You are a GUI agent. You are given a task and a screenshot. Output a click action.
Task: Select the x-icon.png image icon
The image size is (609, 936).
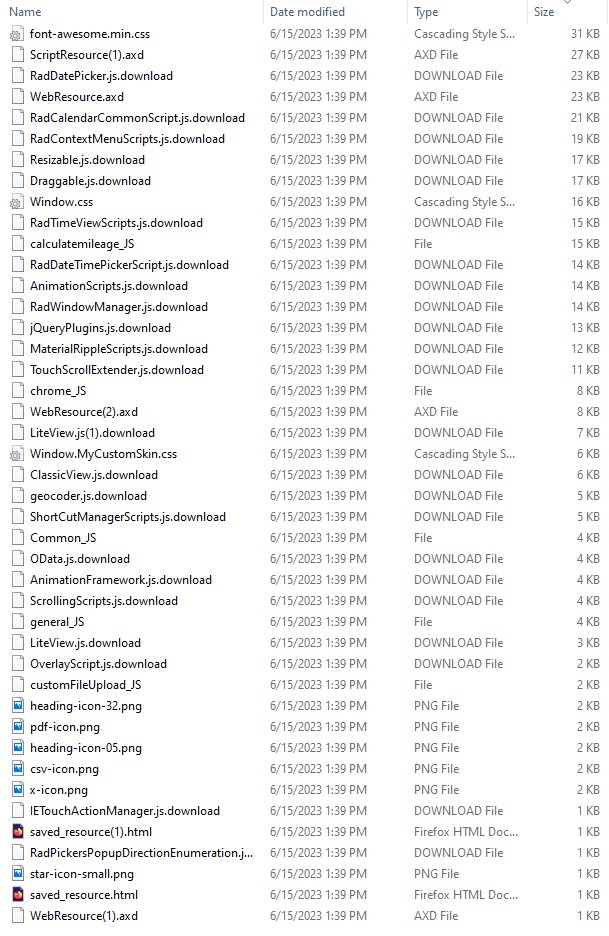point(17,790)
